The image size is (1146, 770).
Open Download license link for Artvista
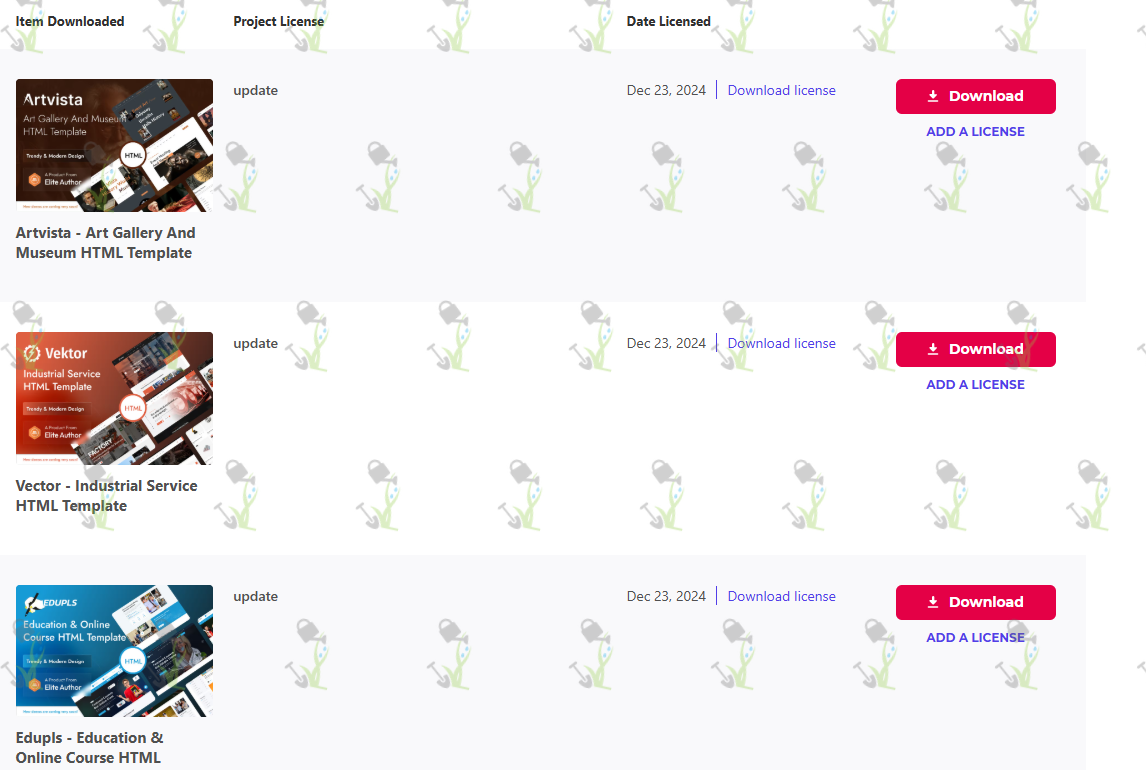781,91
